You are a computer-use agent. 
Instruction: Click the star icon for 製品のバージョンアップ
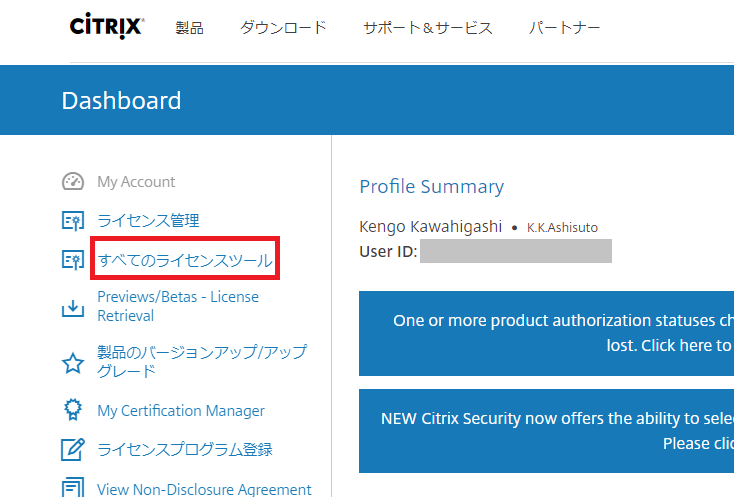coord(73,362)
